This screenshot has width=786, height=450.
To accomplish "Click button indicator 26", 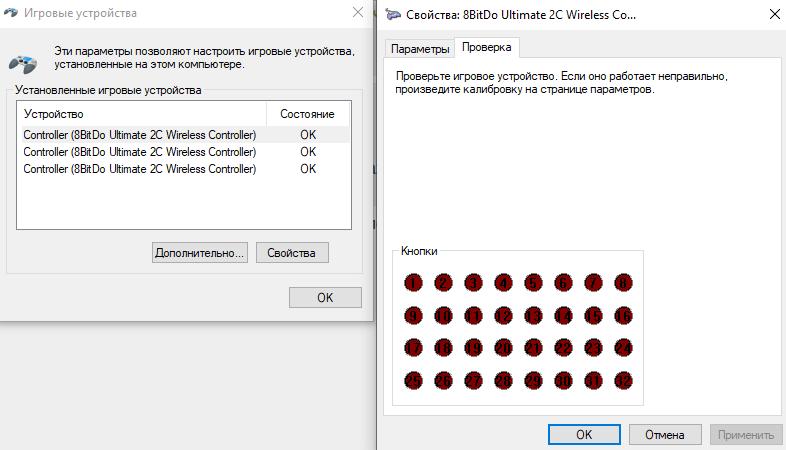I will (x=443, y=381).
